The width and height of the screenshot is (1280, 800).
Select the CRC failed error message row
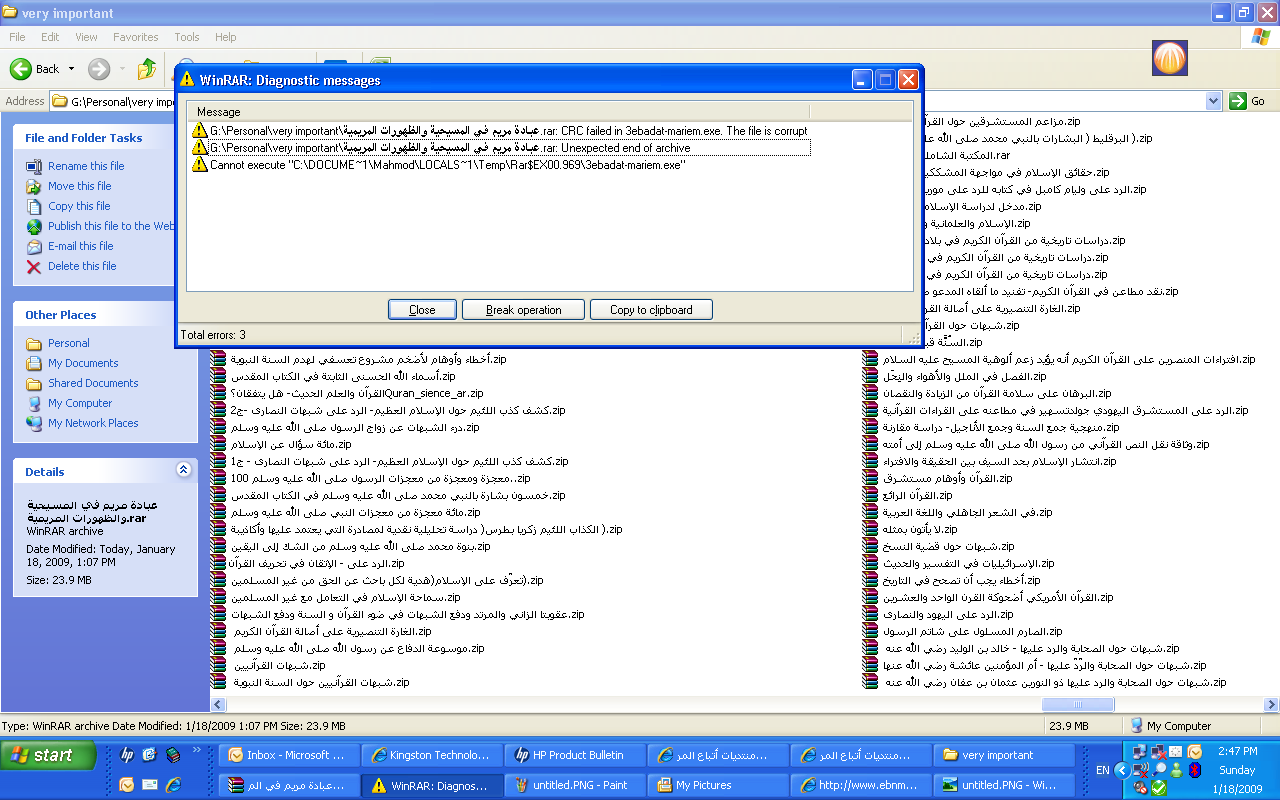coord(500,131)
